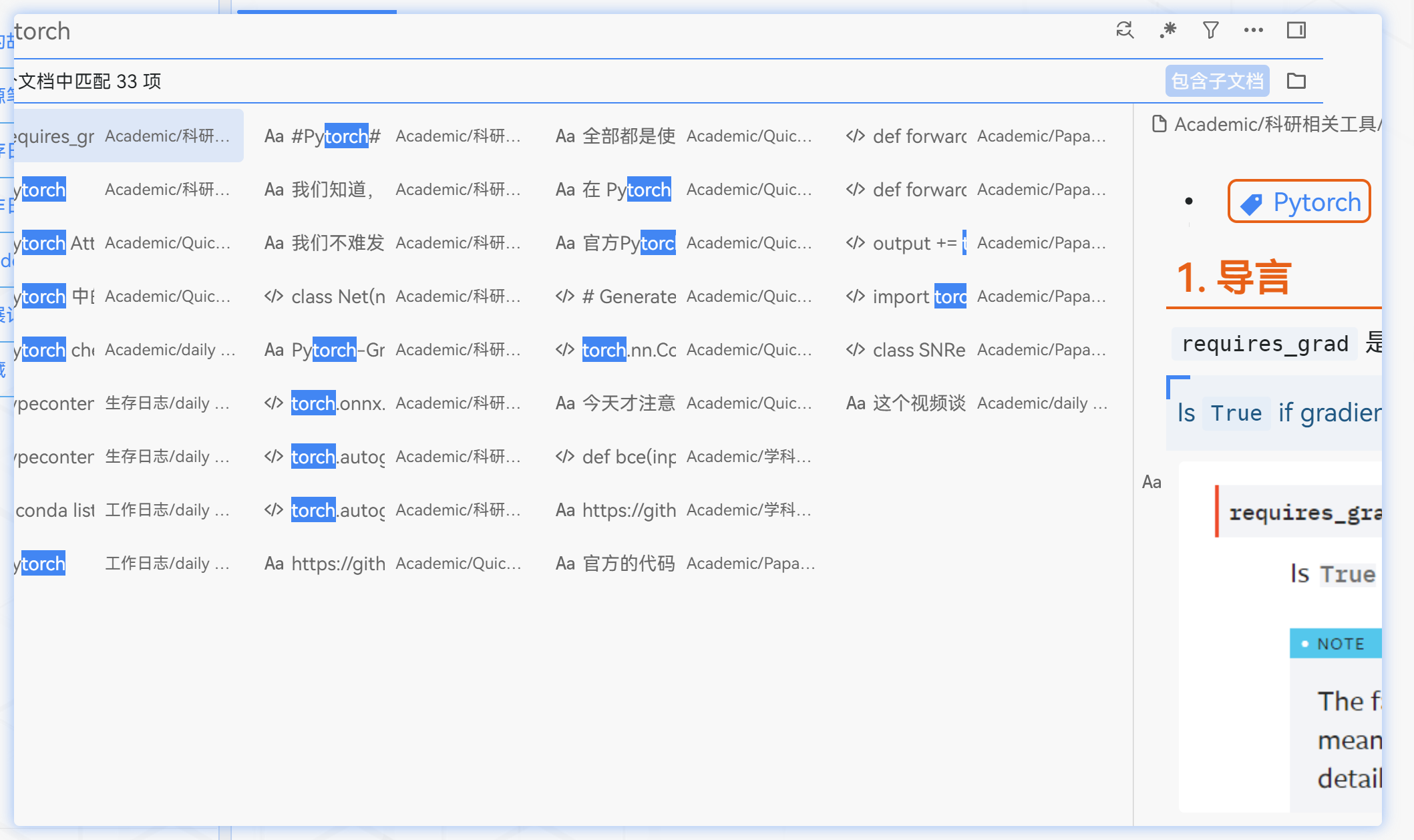Toggle the 包含子文档 option
Image resolution: width=1414 pixels, height=840 pixels.
click(1217, 80)
